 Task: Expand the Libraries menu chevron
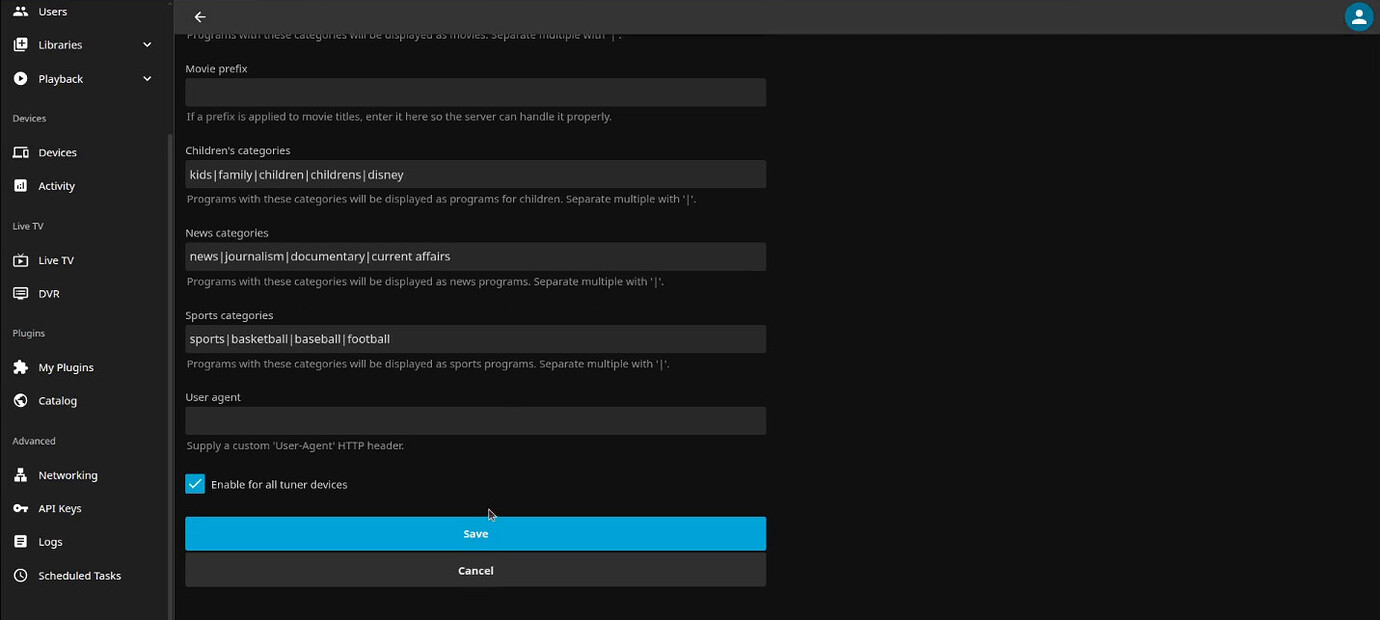[x=147, y=45]
